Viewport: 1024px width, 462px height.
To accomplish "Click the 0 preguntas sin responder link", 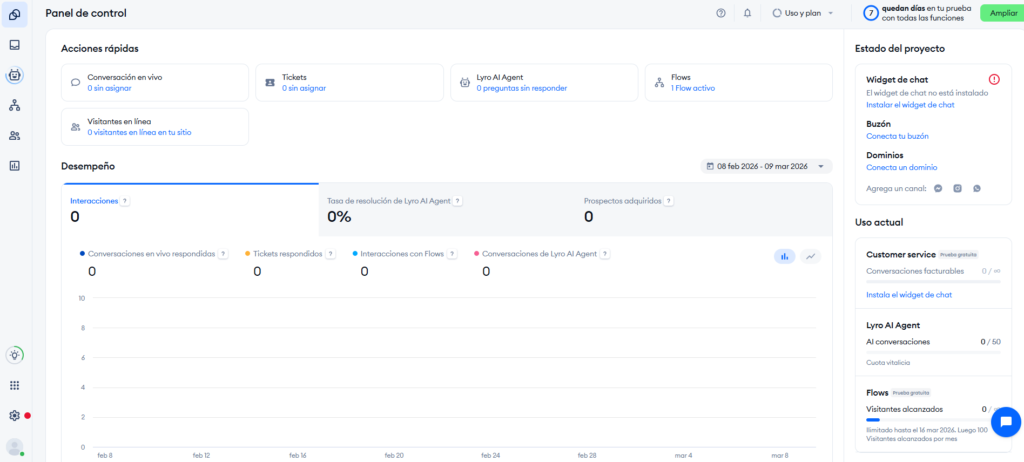I will click(x=521, y=88).
